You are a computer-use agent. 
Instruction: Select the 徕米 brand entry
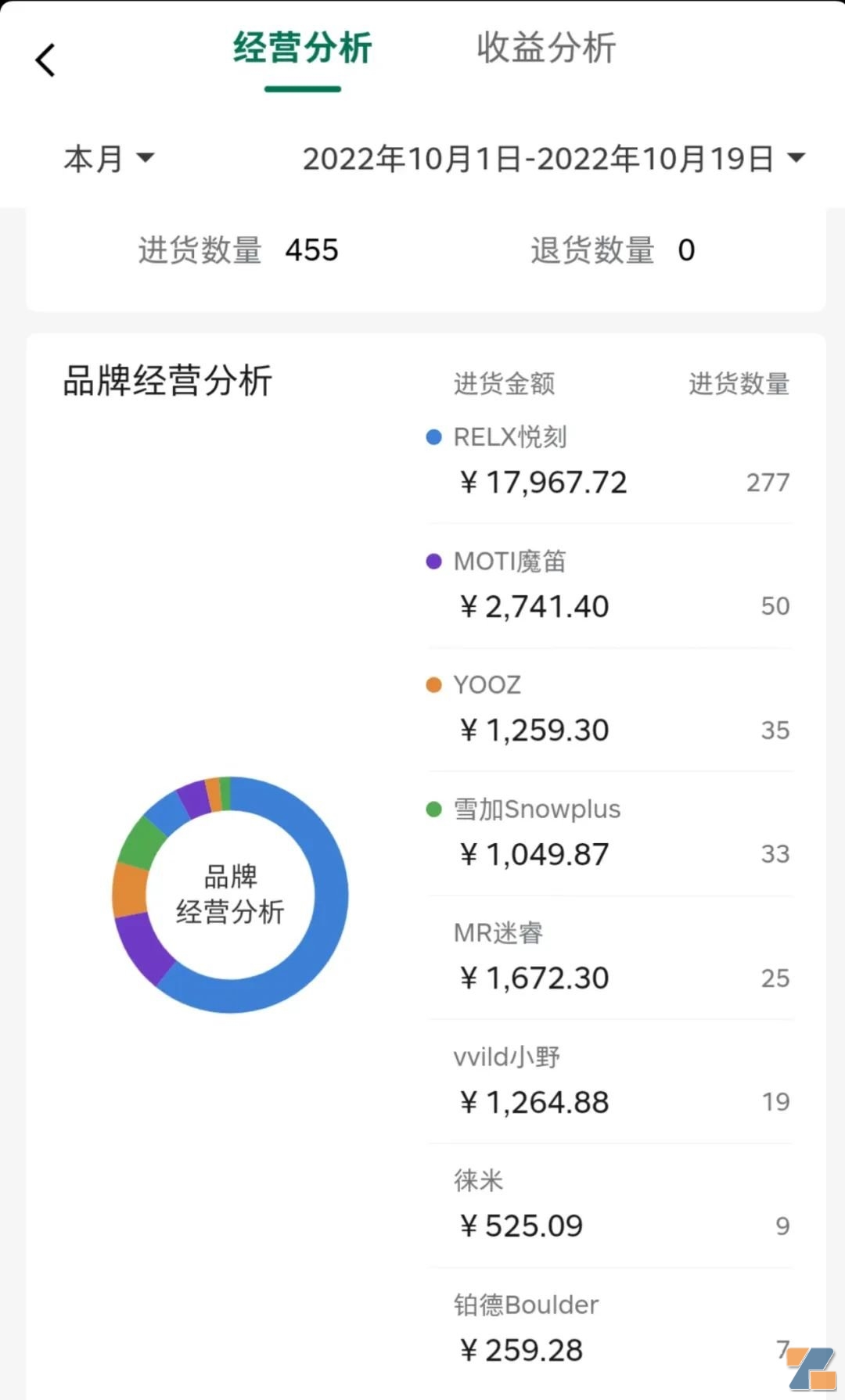610,1205
